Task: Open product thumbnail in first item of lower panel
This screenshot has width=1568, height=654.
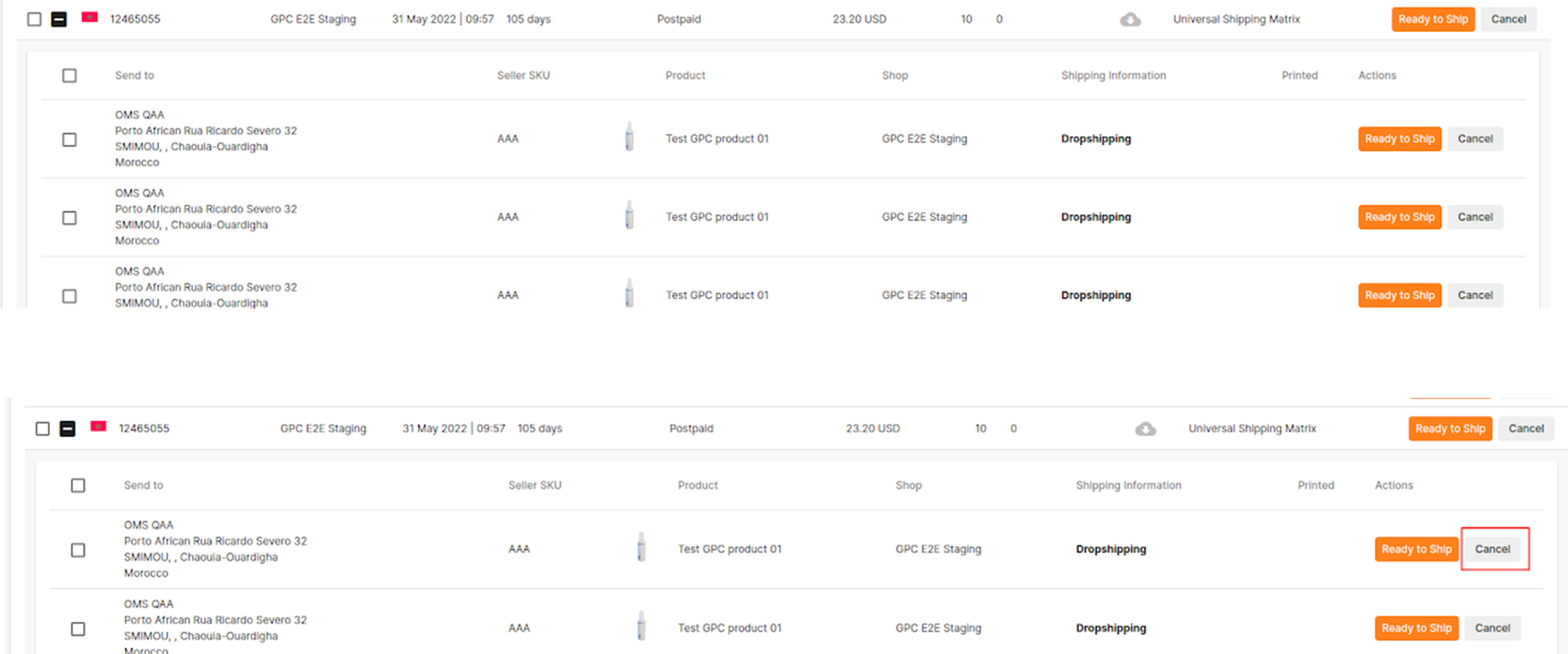Action: pyautogui.click(x=641, y=547)
